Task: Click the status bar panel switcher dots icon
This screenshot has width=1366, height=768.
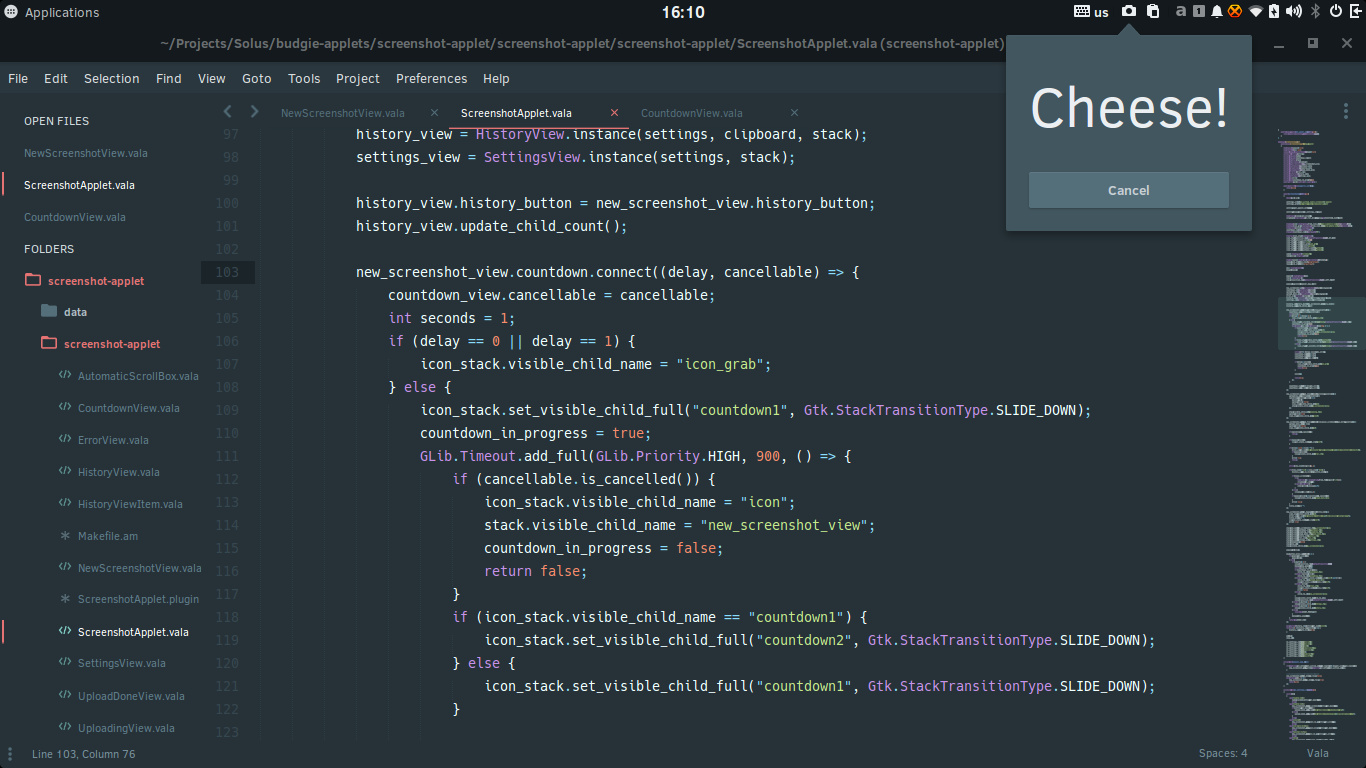Action: tap(12, 753)
